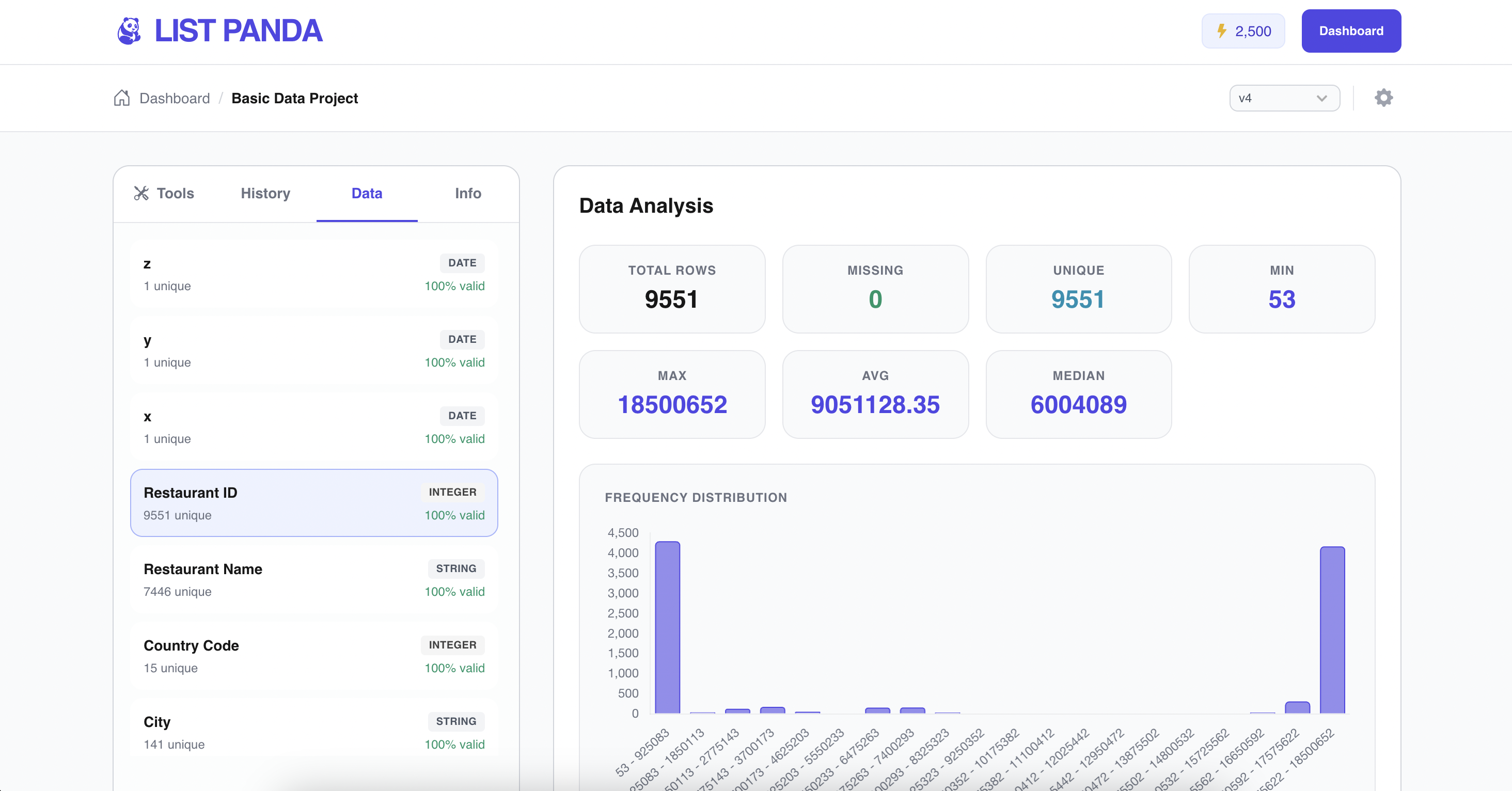The image size is (1512, 791).
Task: Click the 2,500 credits badge
Action: tap(1243, 31)
